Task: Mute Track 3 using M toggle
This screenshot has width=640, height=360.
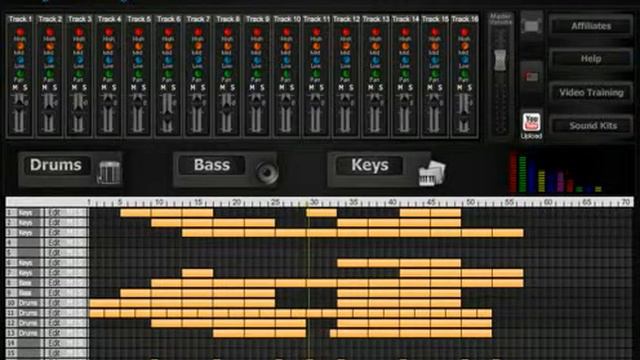Action: coord(74,88)
